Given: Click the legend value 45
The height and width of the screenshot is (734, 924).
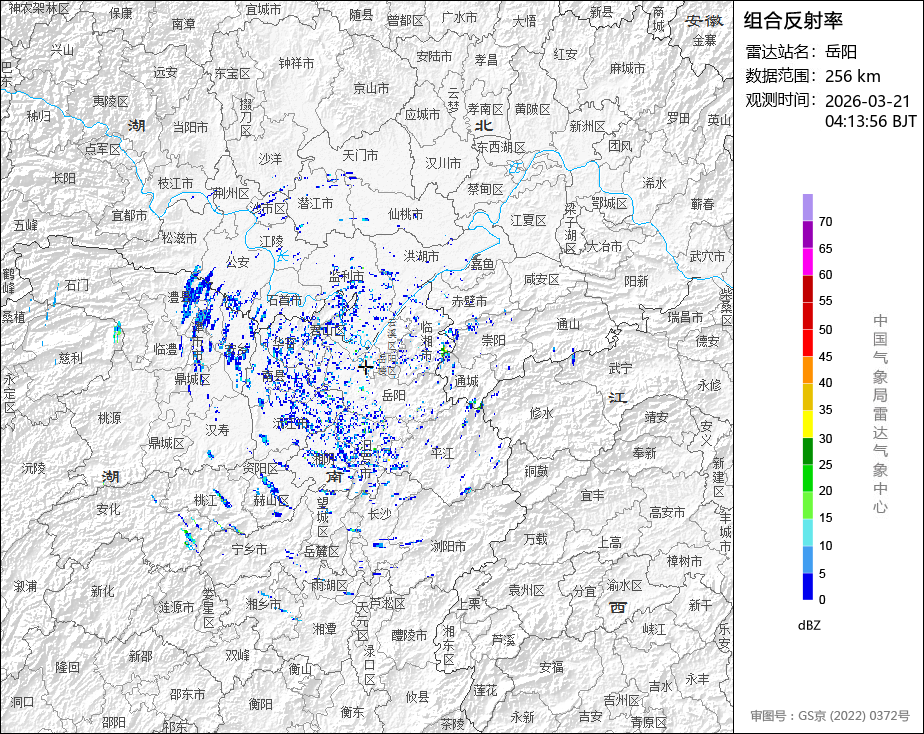Looking at the screenshot, I should coord(826,356).
